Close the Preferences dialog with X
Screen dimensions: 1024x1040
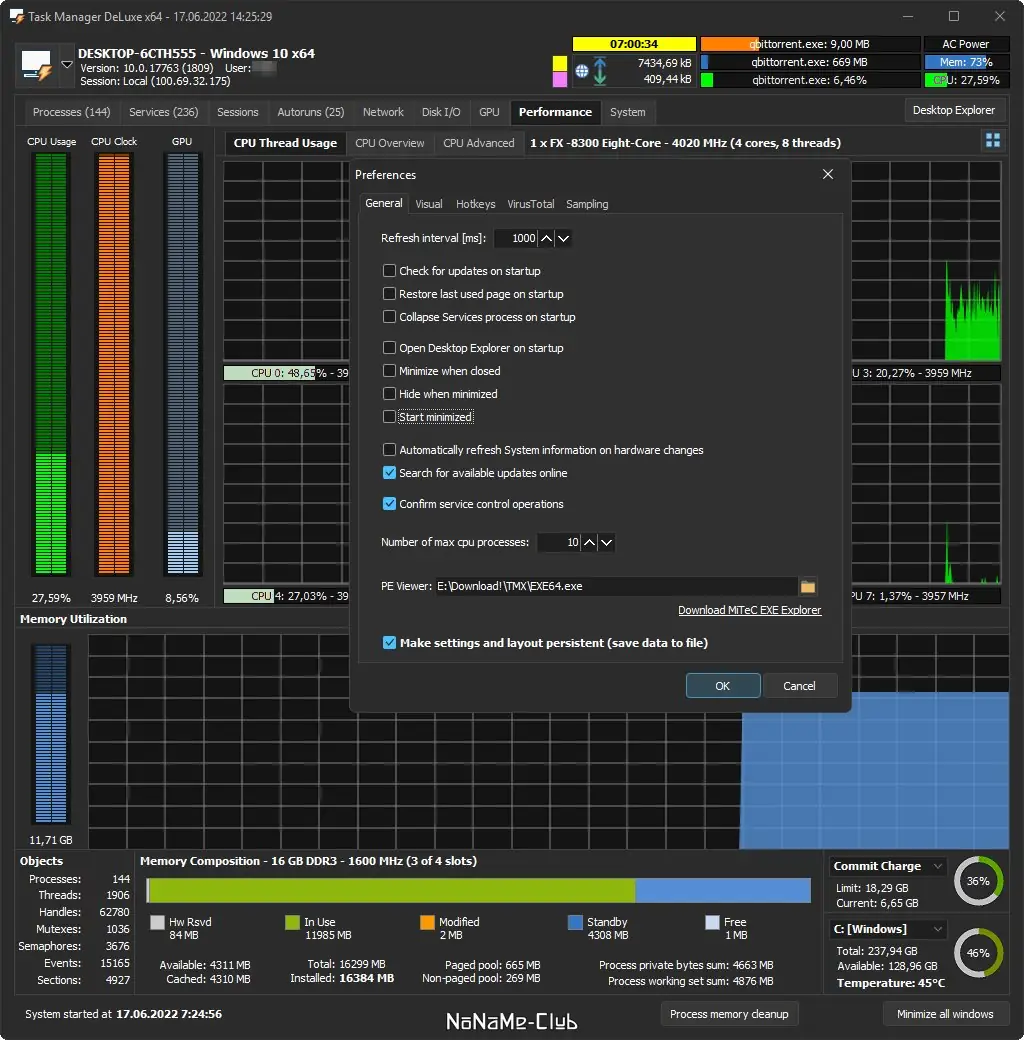tap(828, 174)
